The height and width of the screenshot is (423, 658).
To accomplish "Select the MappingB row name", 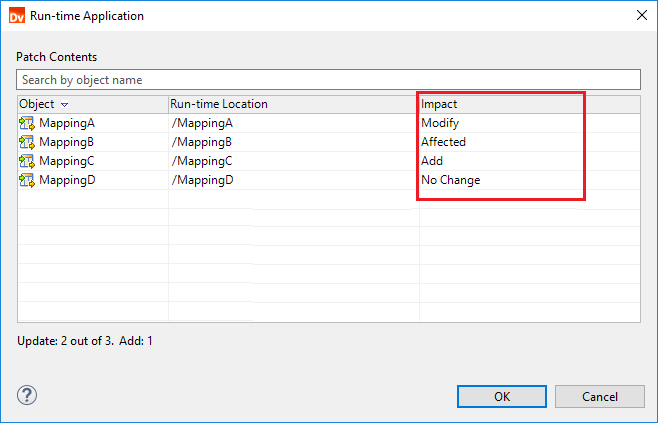I will coord(66,142).
